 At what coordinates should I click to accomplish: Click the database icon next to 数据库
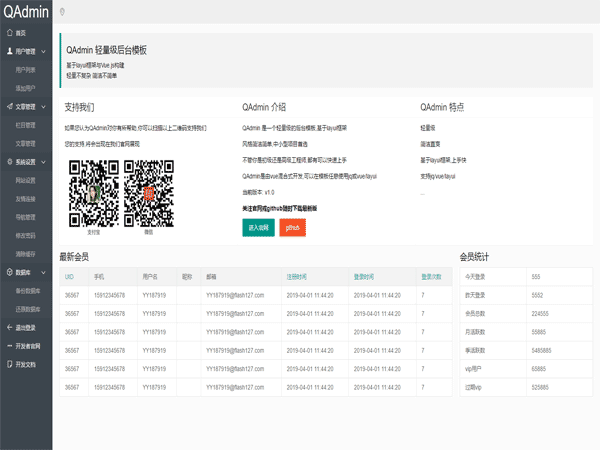(7, 271)
